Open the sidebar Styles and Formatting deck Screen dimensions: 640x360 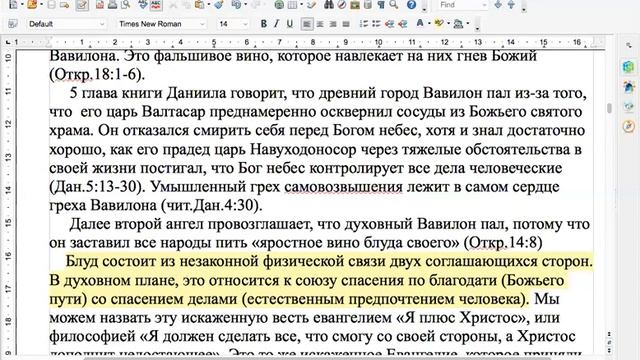click(629, 87)
